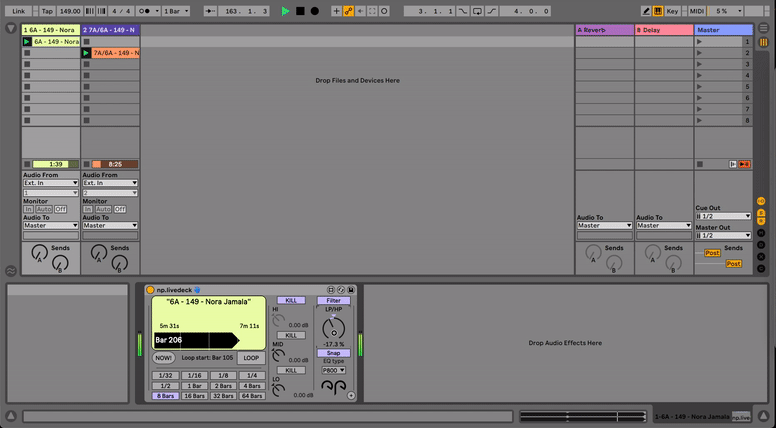Toggle the Master Send A Post button
This screenshot has width=776, height=428.
pyautogui.click(x=712, y=253)
